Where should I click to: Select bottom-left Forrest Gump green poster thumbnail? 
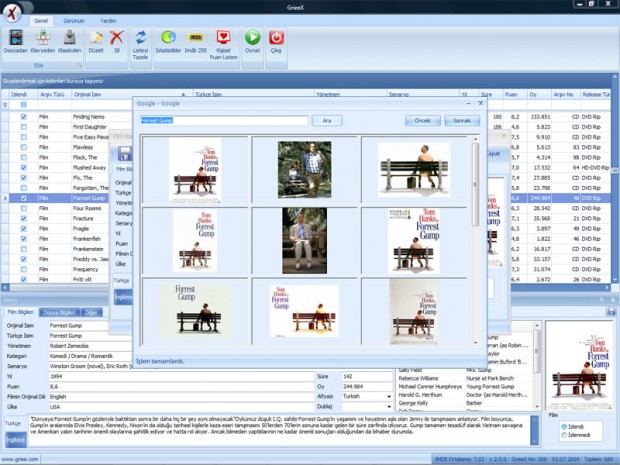(195, 310)
